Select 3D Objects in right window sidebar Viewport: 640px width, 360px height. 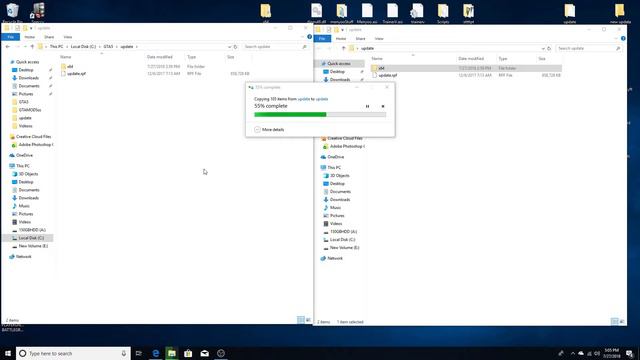(340, 176)
